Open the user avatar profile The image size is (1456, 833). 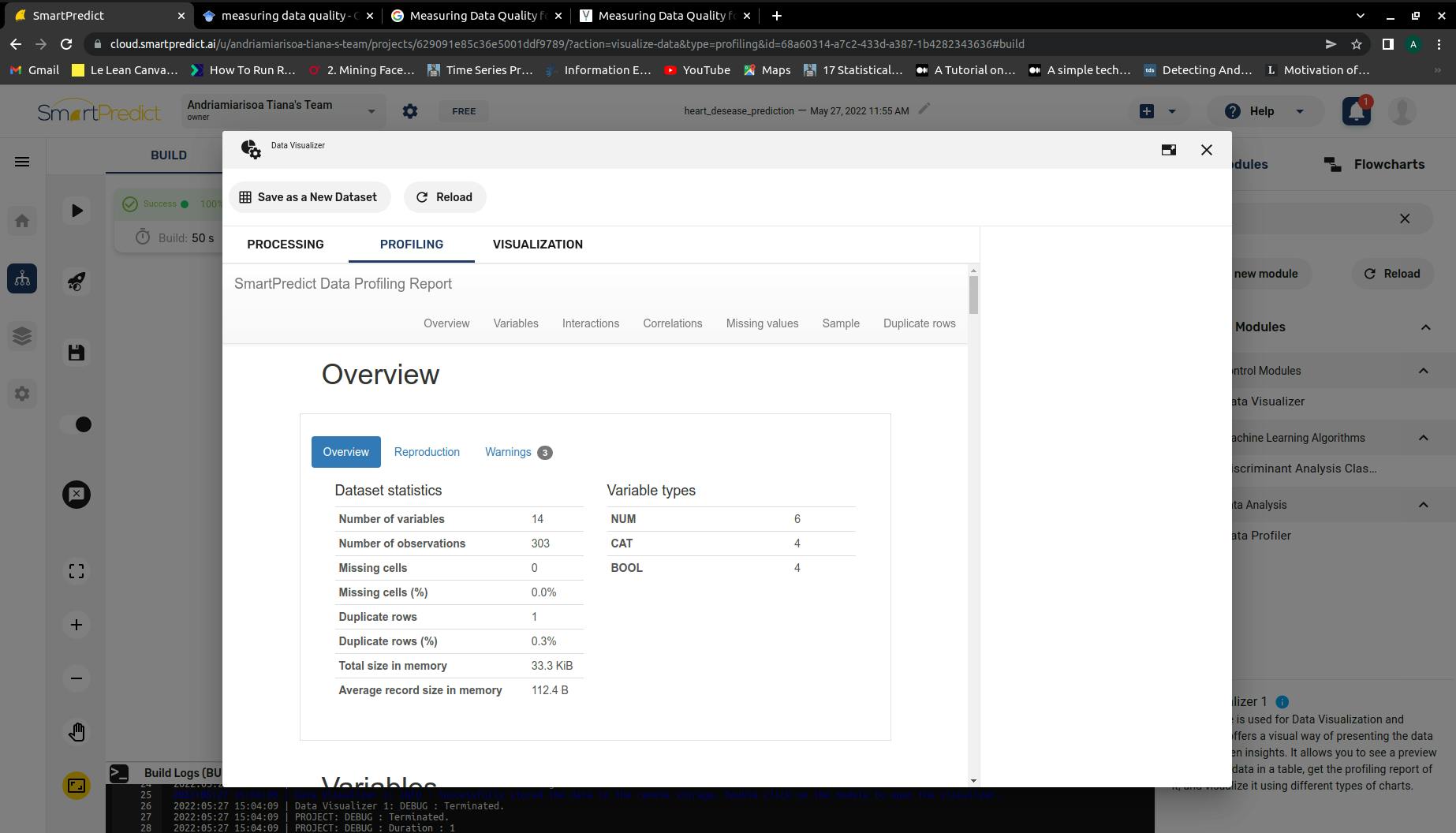1402,111
